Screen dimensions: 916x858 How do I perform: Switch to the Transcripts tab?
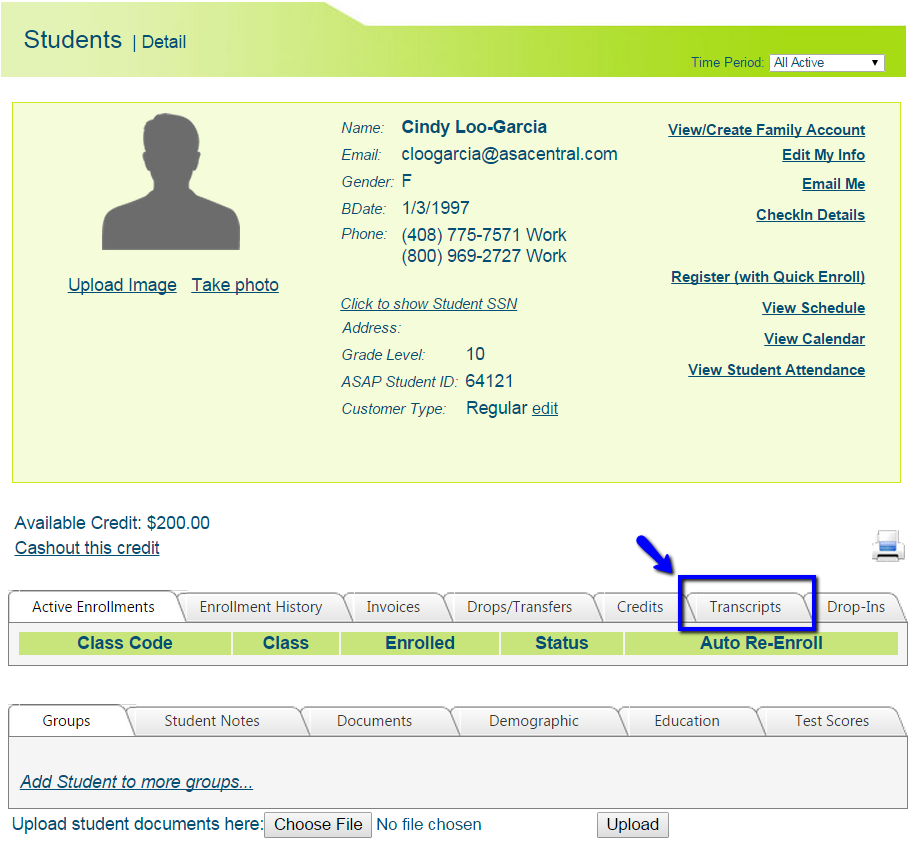tap(745, 607)
